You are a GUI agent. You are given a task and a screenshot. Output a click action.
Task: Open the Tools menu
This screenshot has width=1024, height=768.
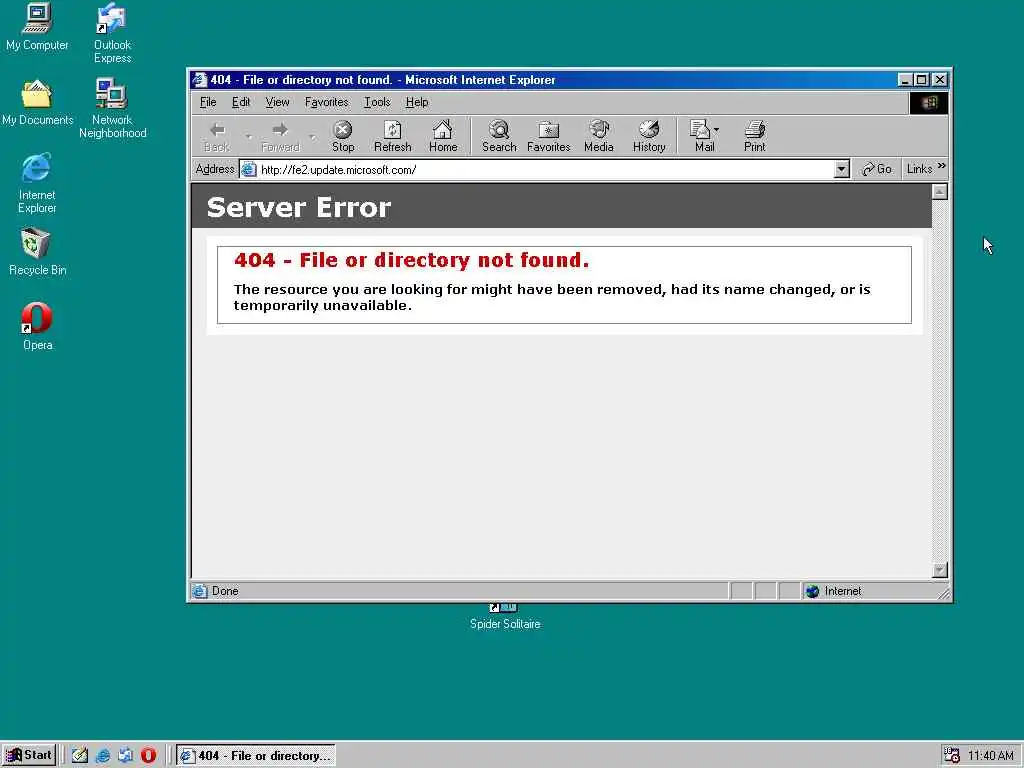click(x=377, y=102)
